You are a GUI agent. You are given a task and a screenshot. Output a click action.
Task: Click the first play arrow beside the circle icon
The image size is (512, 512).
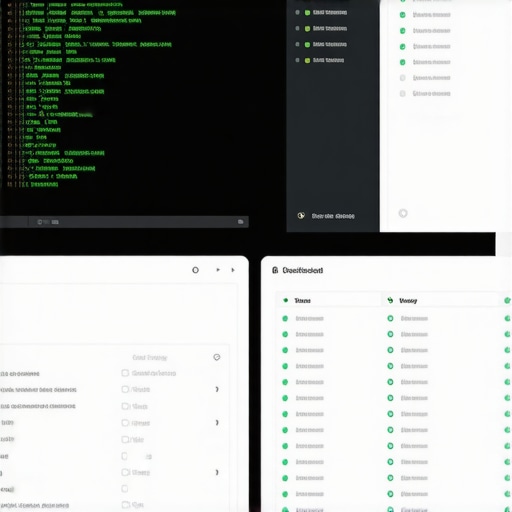[x=218, y=270]
